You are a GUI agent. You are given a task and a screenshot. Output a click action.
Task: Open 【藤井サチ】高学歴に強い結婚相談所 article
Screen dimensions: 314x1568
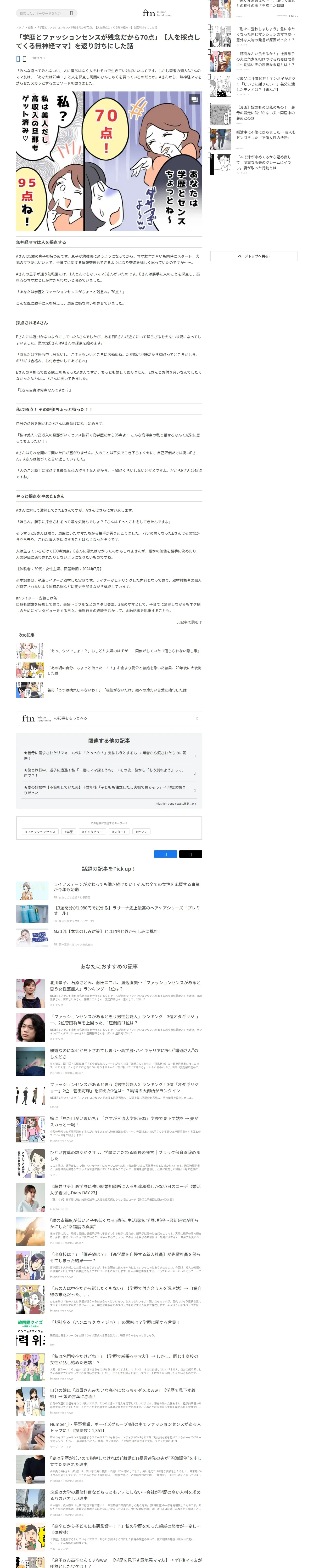point(125,1189)
